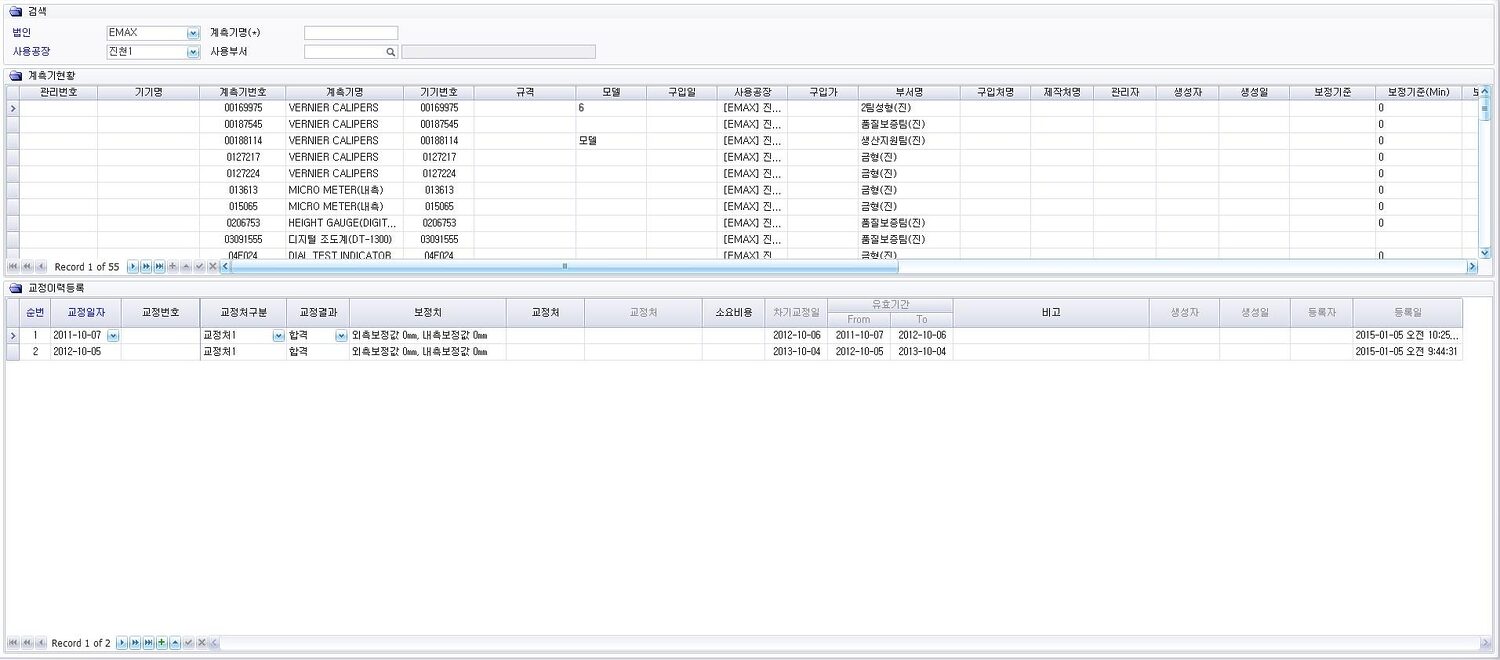Screen dimensions: 1500x660
Task: Open the 법인 EMAX dropdown
Action: 193,33
